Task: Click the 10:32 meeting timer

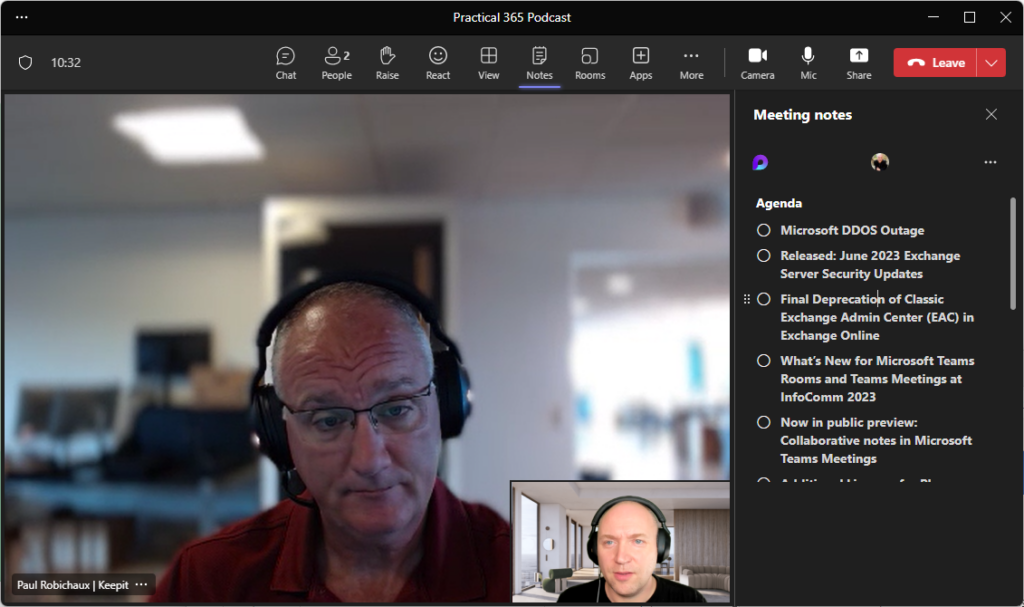Action: [x=66, y=63]
